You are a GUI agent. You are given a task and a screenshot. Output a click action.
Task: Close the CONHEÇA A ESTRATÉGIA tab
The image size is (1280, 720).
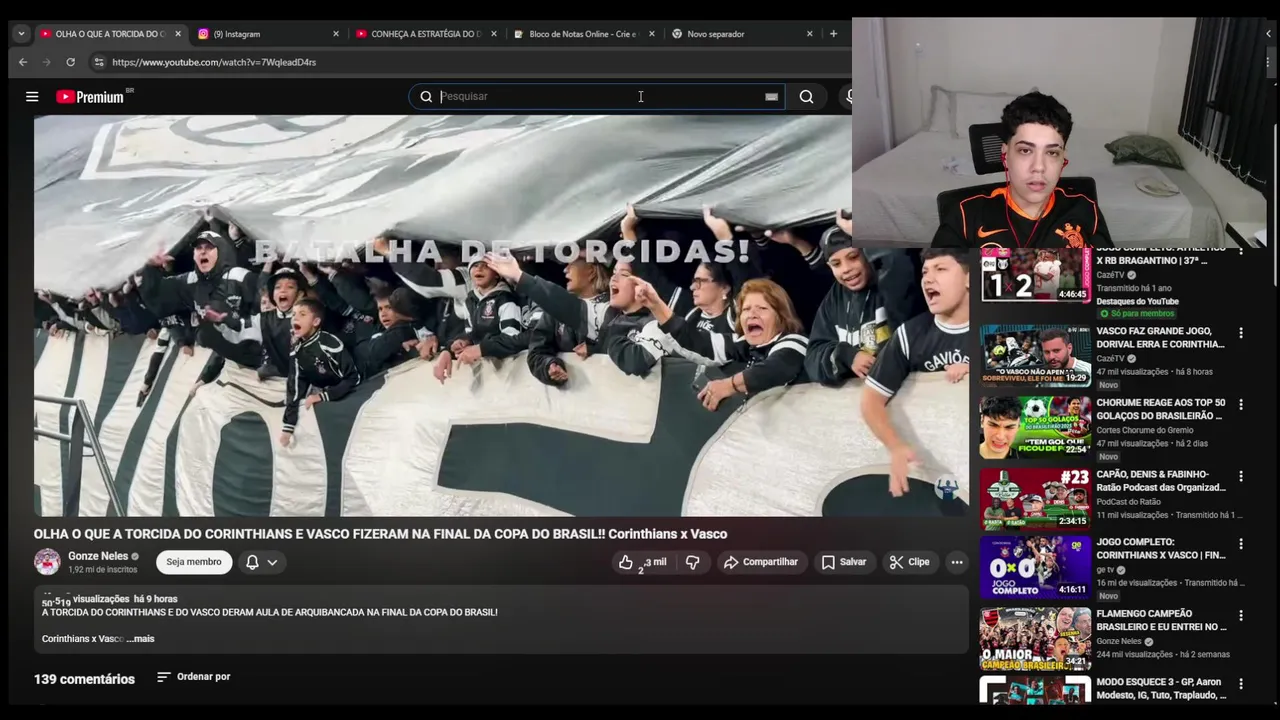point(494,34)
